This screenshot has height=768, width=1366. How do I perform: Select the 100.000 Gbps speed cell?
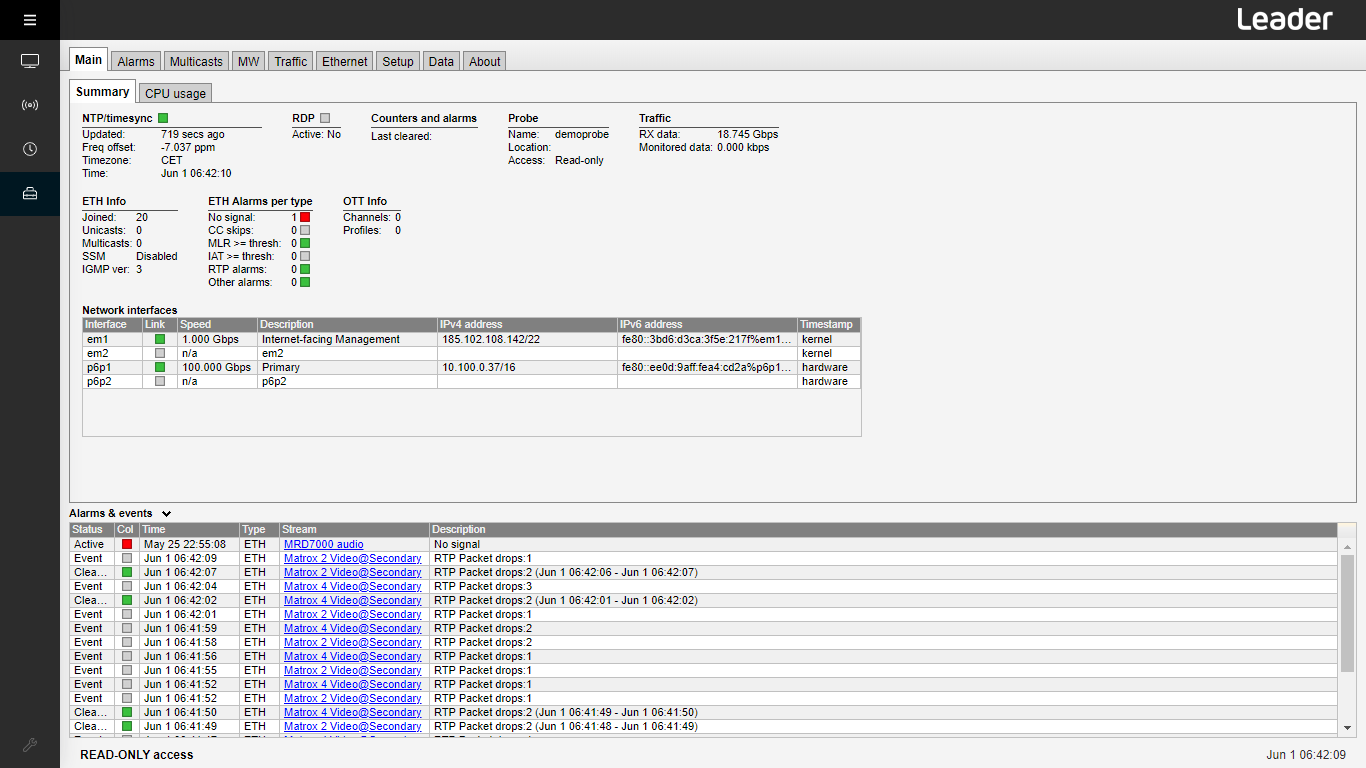[217, 367]
